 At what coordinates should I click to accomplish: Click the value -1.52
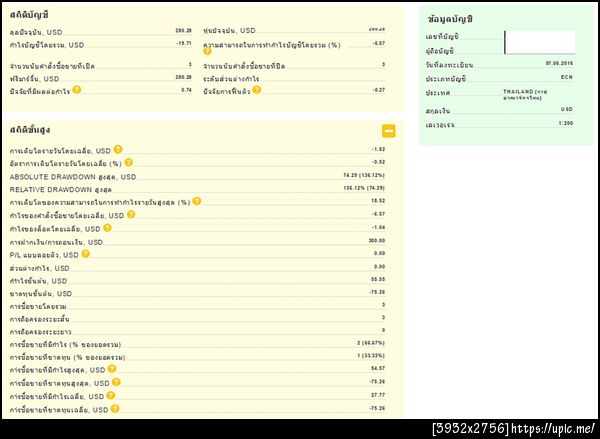pyautogui.click(x=378, y=149)
